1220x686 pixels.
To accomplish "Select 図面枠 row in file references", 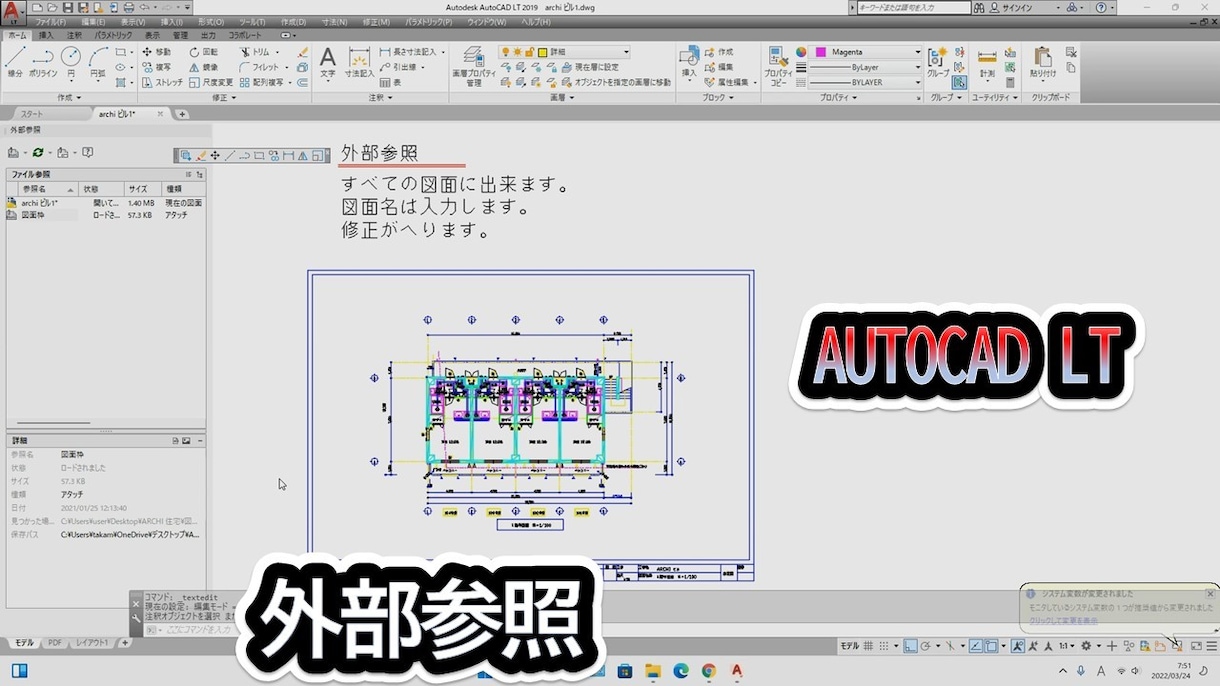I will (x=105, y=215).
